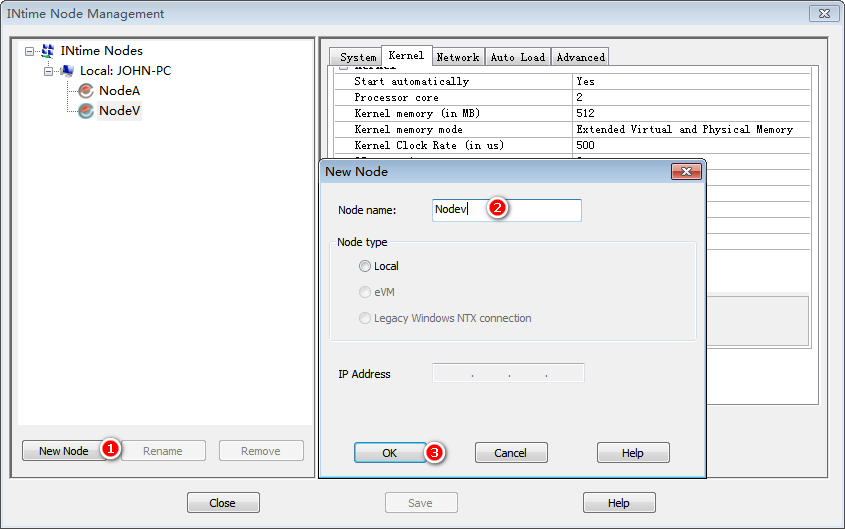Click the clock rate value 500
Image resolution: width=845 pixels, height=529 pixels.
point(585,145)
